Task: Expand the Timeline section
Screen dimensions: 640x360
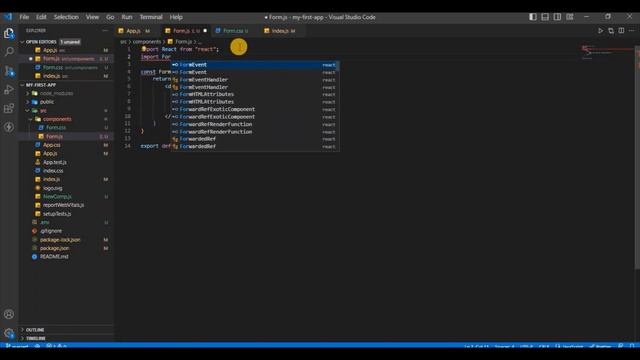Action: pos(36,338)
